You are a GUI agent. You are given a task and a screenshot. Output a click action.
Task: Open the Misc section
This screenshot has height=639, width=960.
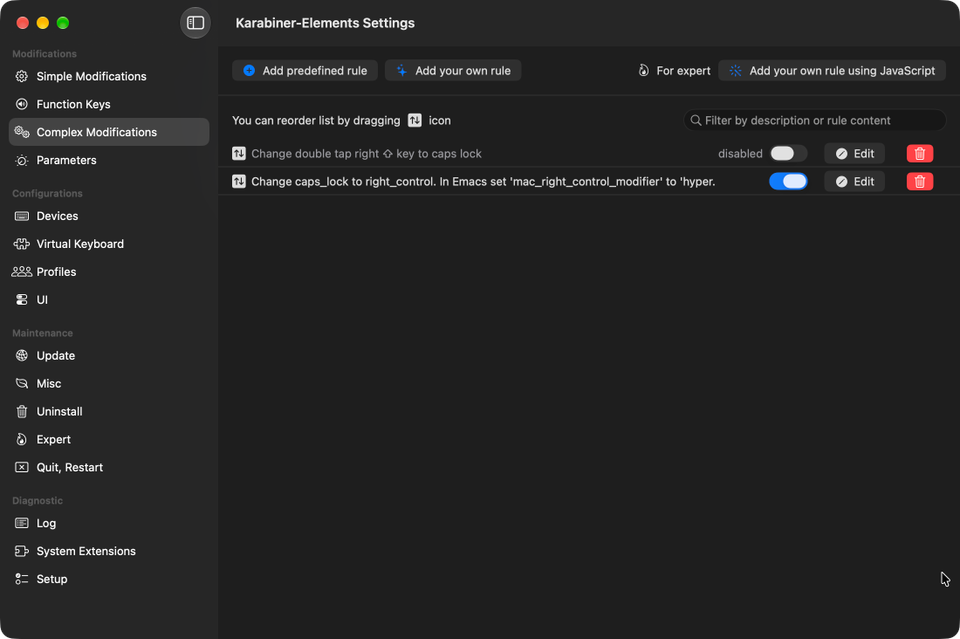point(109,384)
